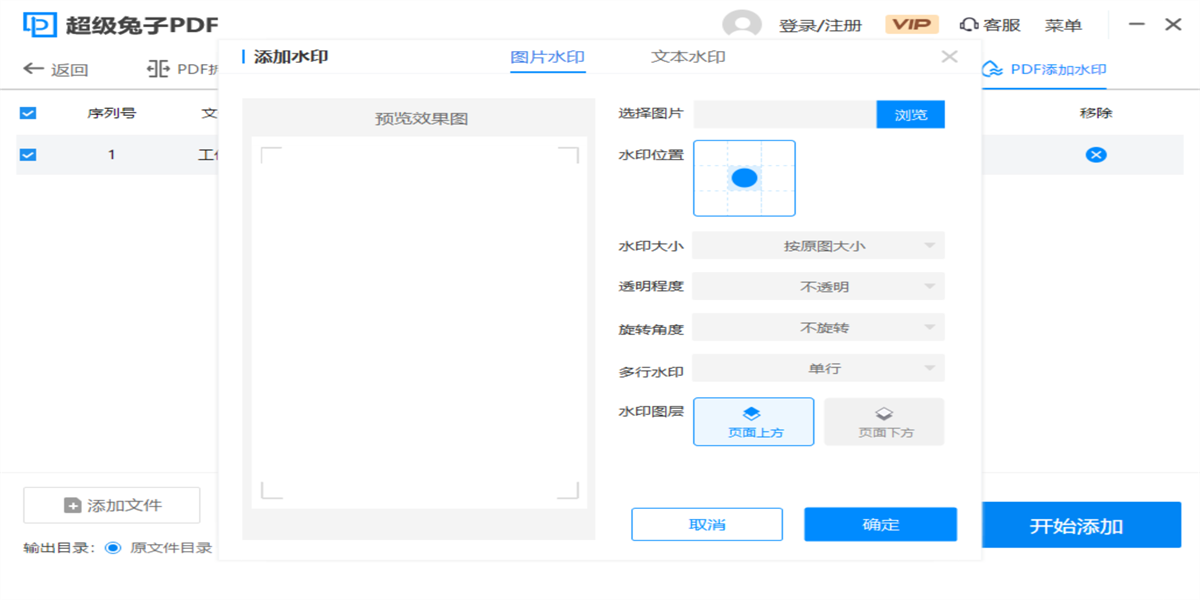Click the 浏览 browse button
The height and width of the screenshot is (600, 1200).
click(x=910, y=115)
